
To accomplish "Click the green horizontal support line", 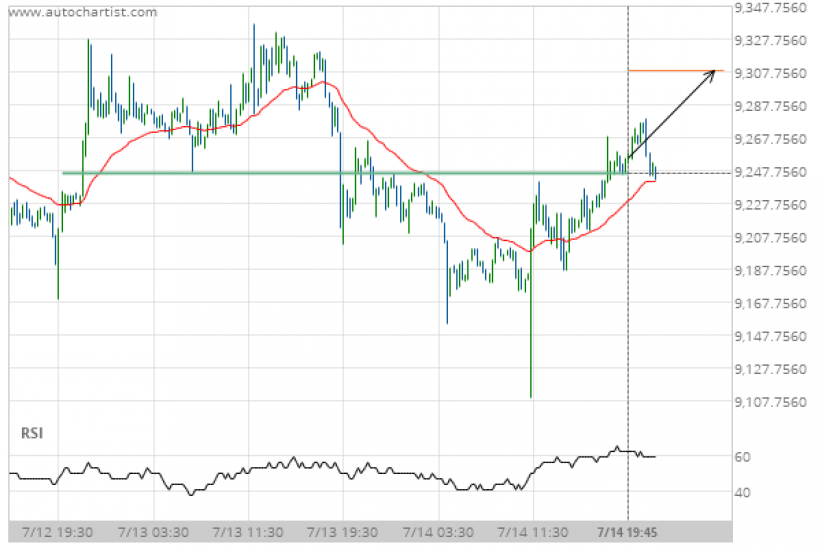I will click(x=344, y=173).
